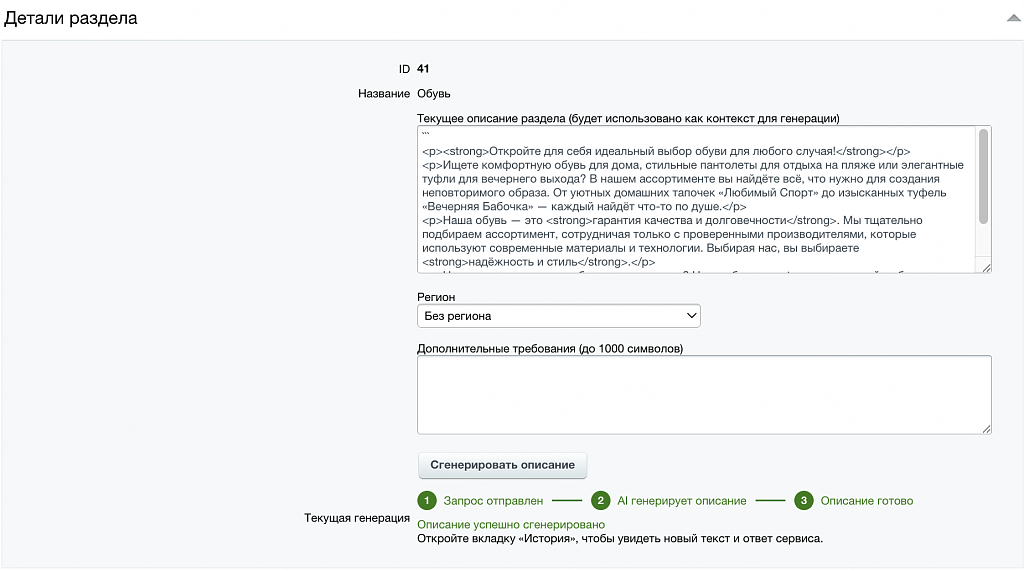Focus the Дополнительные требования text area
Viewport: 1024px width, 571px height.
[x=704, y=395]
